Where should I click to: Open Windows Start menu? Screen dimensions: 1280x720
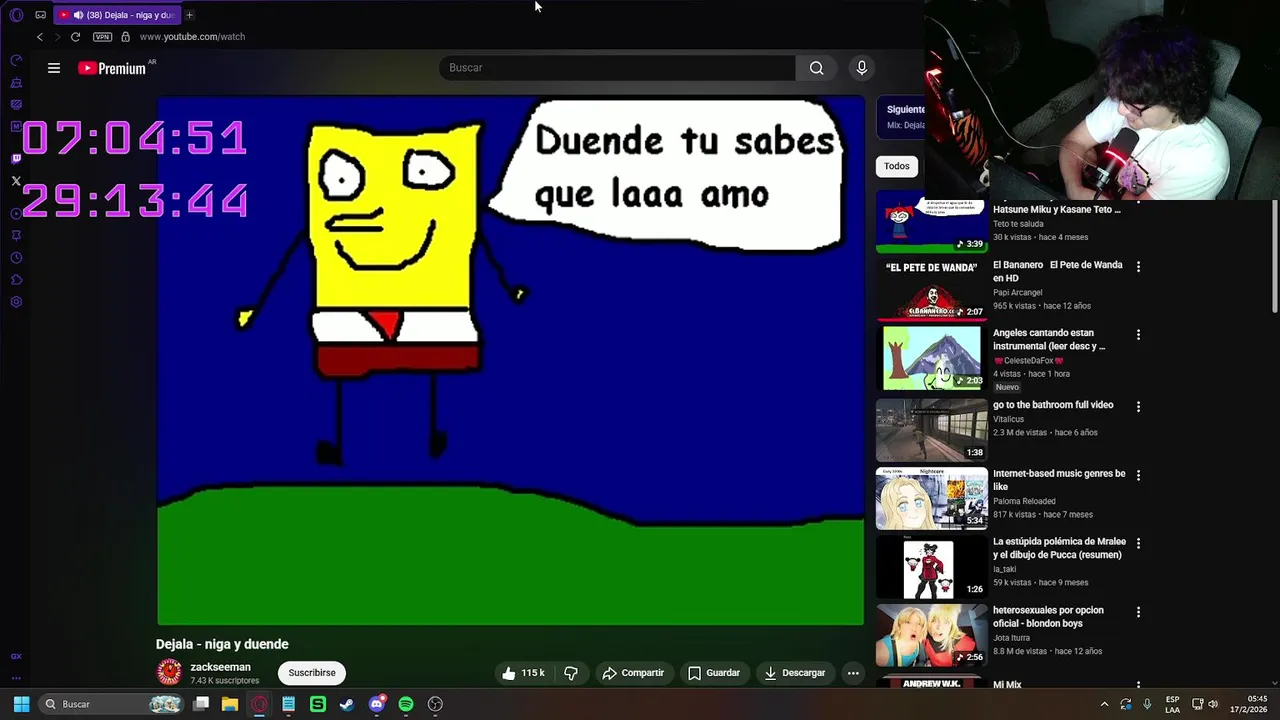[x=21, y=704]
